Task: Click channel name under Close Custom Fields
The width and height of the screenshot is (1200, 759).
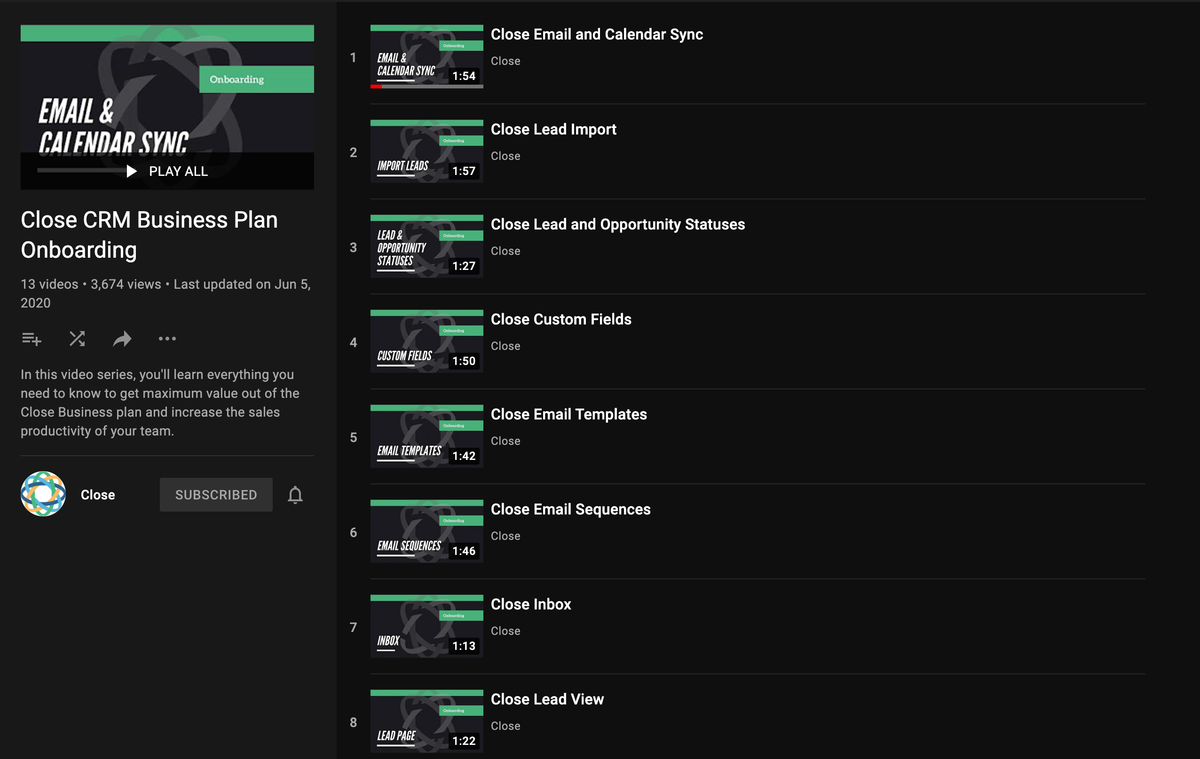Action: click(505, 346)
